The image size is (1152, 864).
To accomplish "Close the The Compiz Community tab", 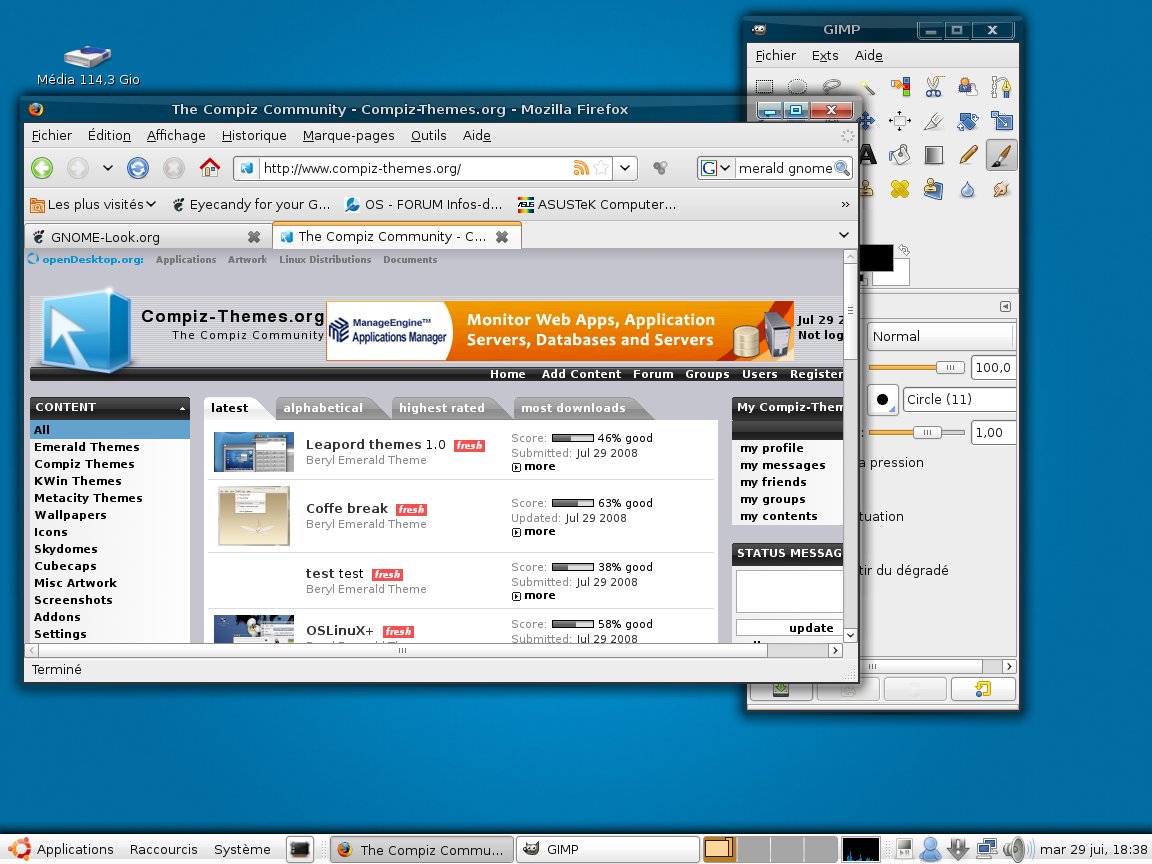I will [x=502, y=237].
